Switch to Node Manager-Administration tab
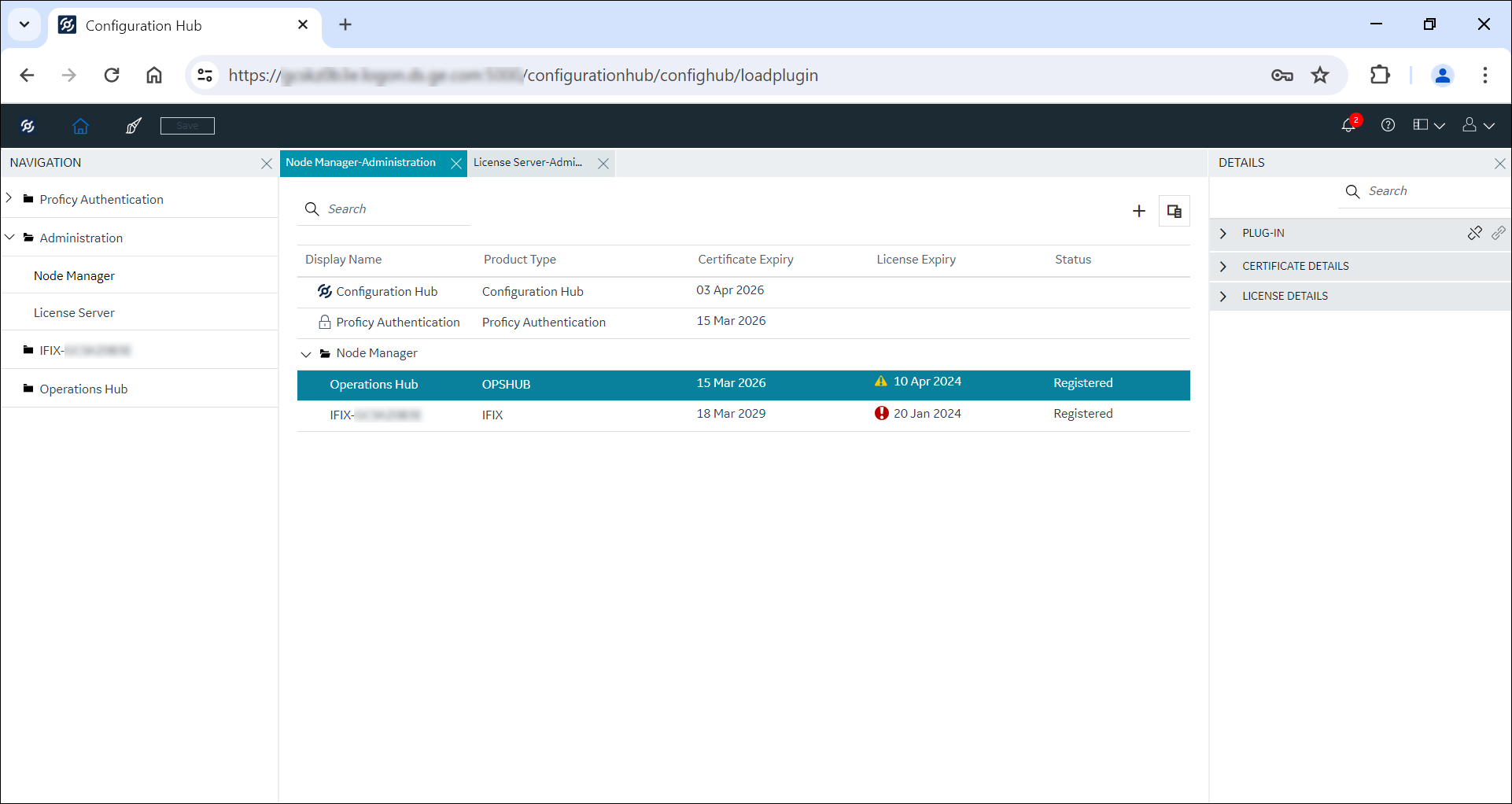Viewport: 1512px width, 804px height. click(x=361, y=163)
